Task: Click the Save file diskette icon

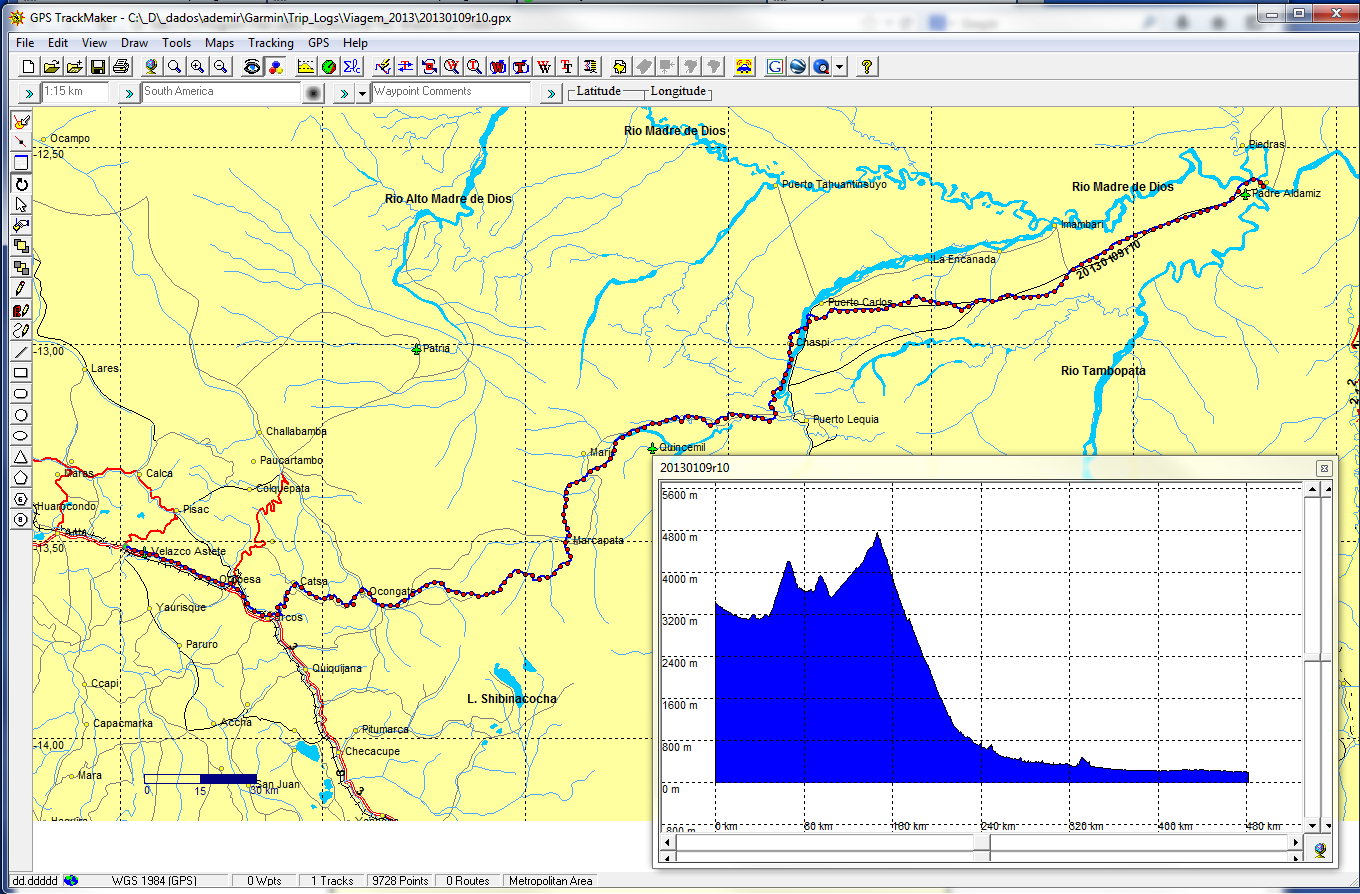Action: tap(98, 67)
